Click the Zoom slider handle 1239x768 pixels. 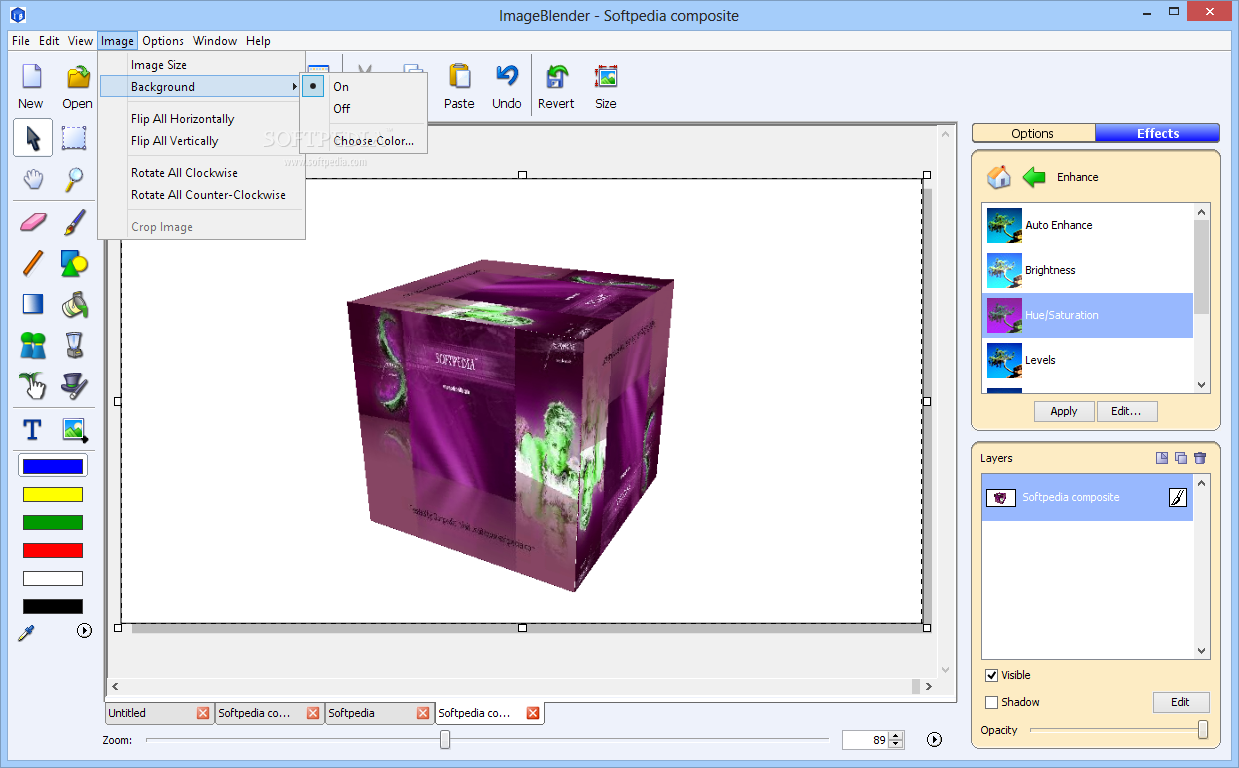pyautogui.click(x=445, y=739)
